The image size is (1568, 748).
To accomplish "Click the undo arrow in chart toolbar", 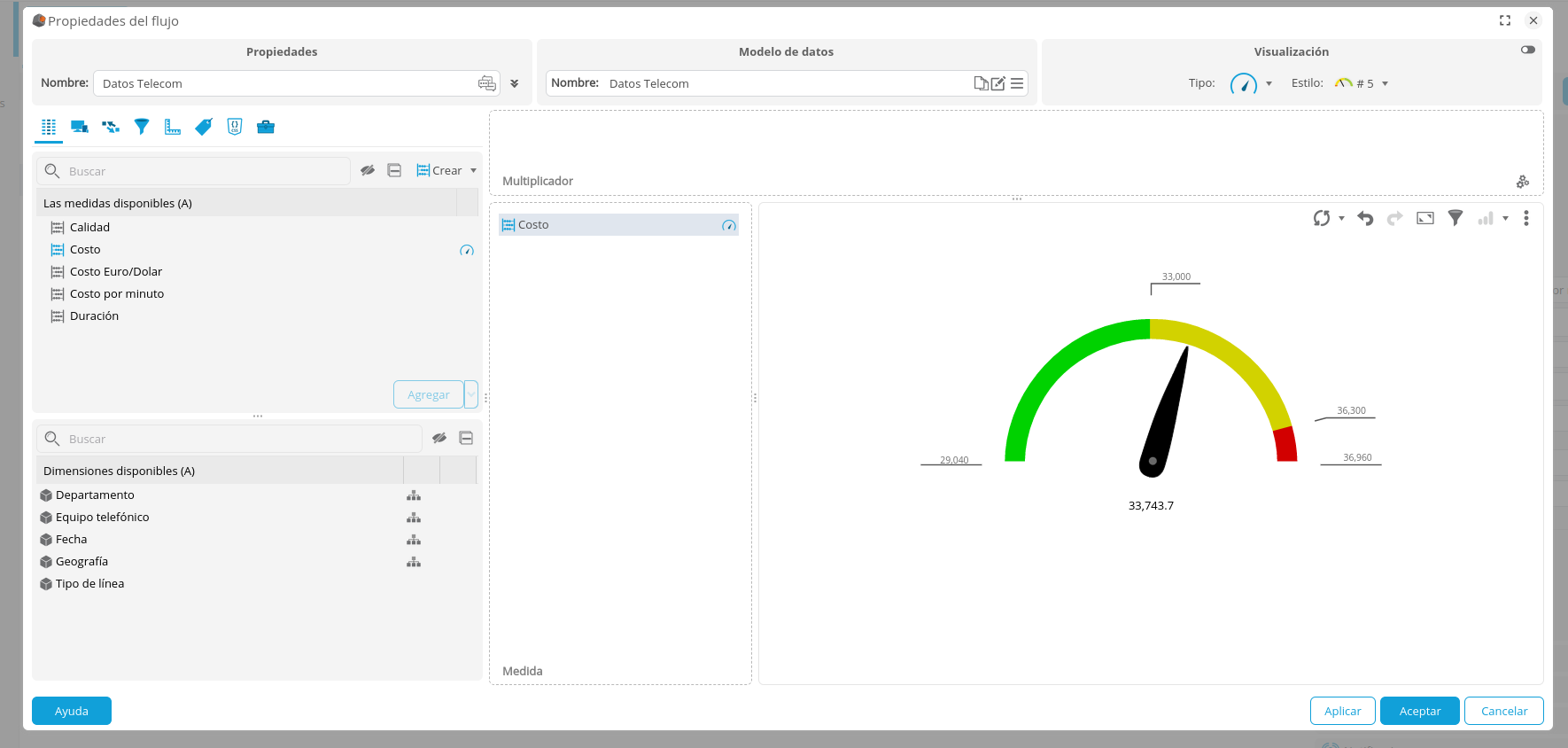I will (1365, 218).
